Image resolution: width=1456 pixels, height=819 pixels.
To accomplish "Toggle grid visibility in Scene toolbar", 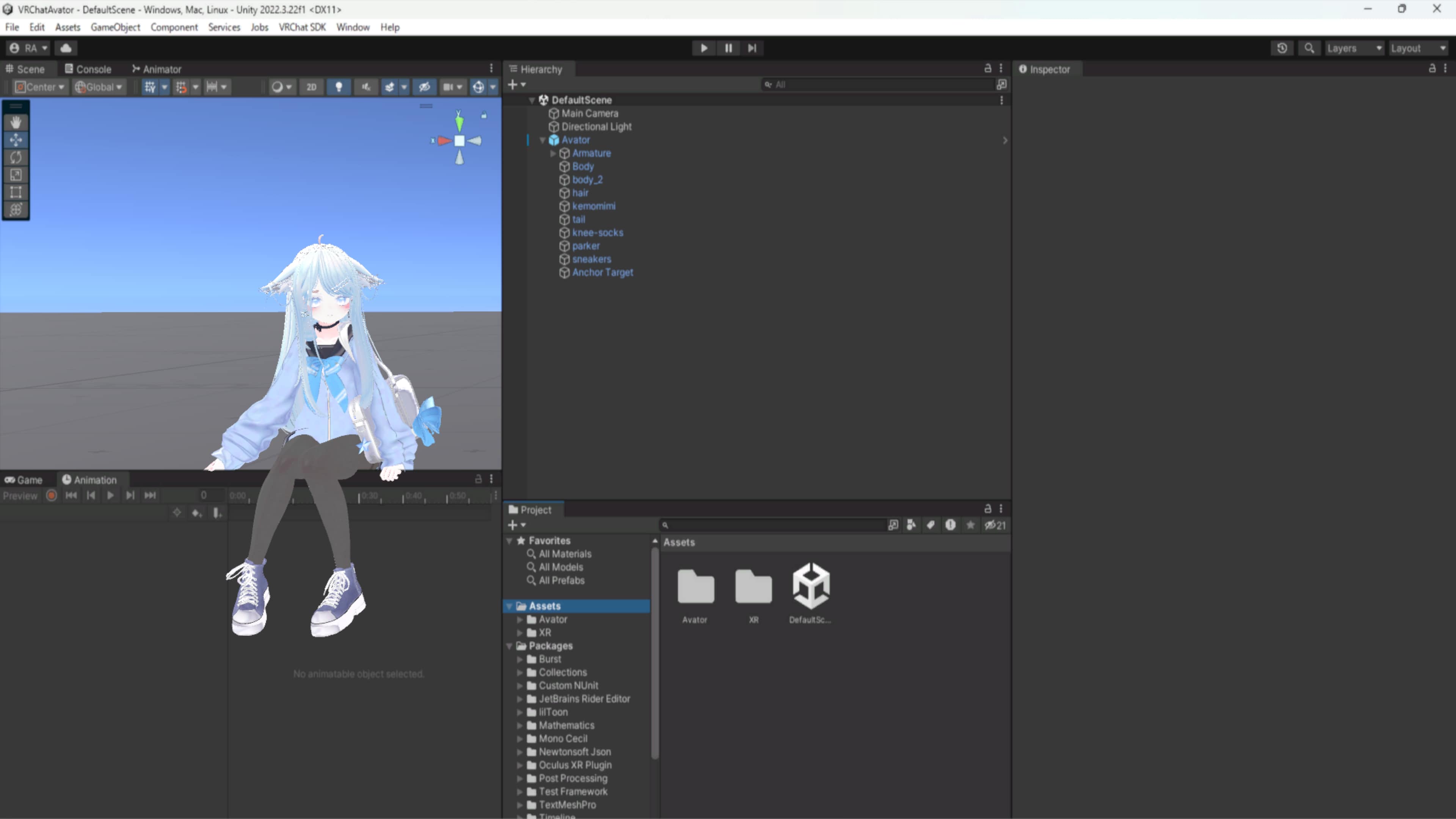I will 150,87.
